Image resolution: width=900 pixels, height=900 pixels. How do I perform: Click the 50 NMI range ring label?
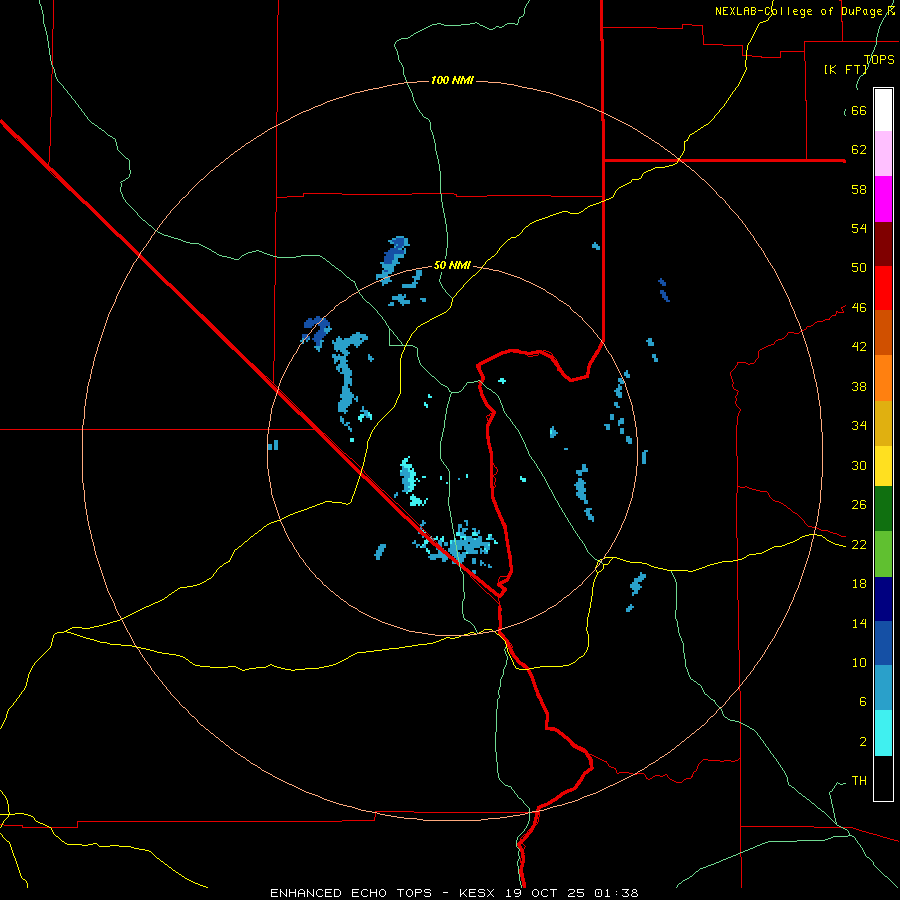point(452,265)
